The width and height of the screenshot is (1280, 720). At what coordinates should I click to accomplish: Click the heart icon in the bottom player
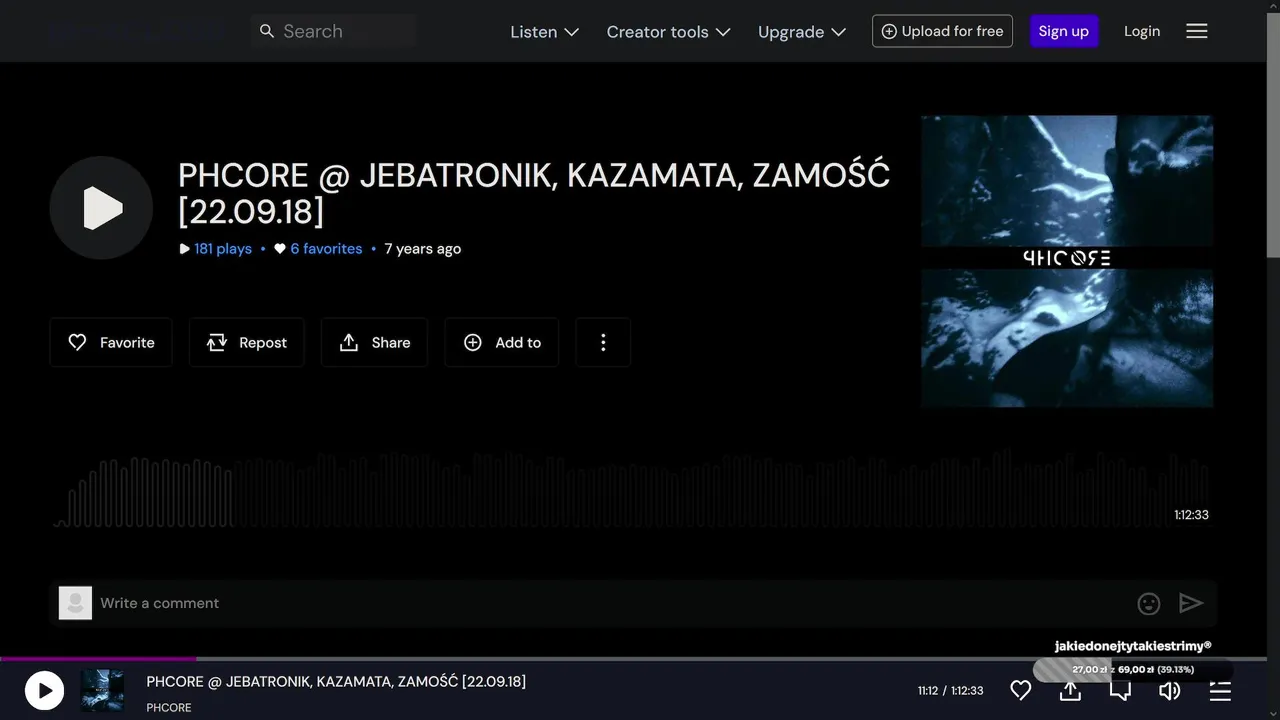1021,690
